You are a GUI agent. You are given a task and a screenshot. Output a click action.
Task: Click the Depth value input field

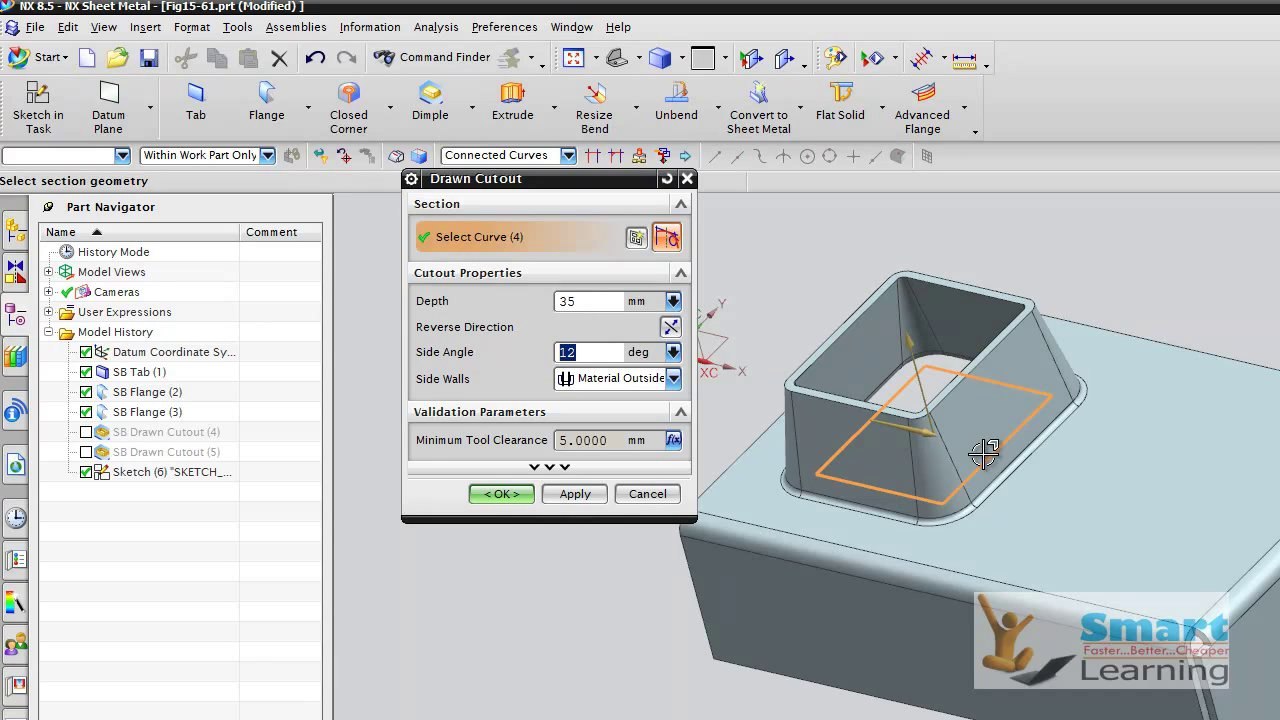(x=589, y=301)
